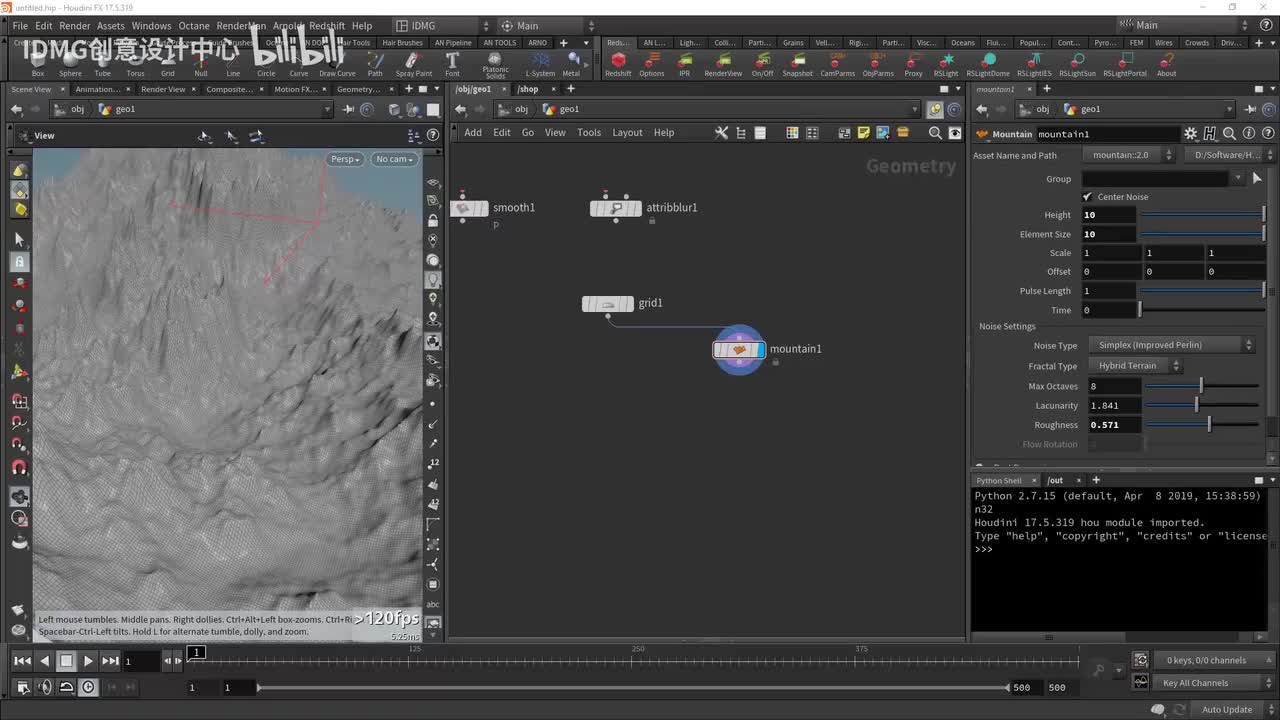Click the Redshift shelf tool icon

tap(618, 61)
